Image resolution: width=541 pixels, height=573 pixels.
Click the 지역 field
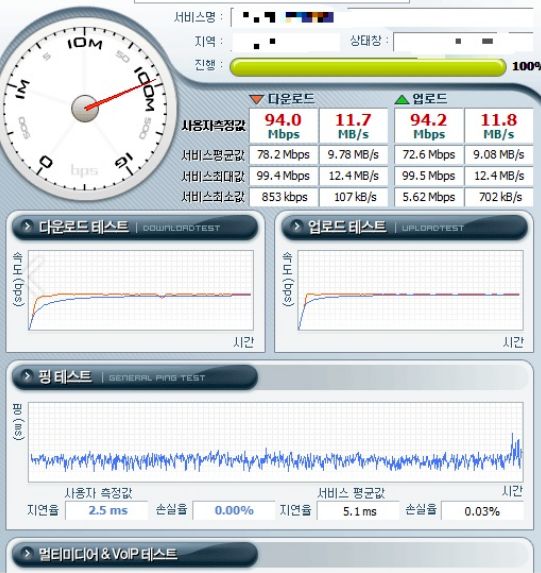click(x=285, y=42)
